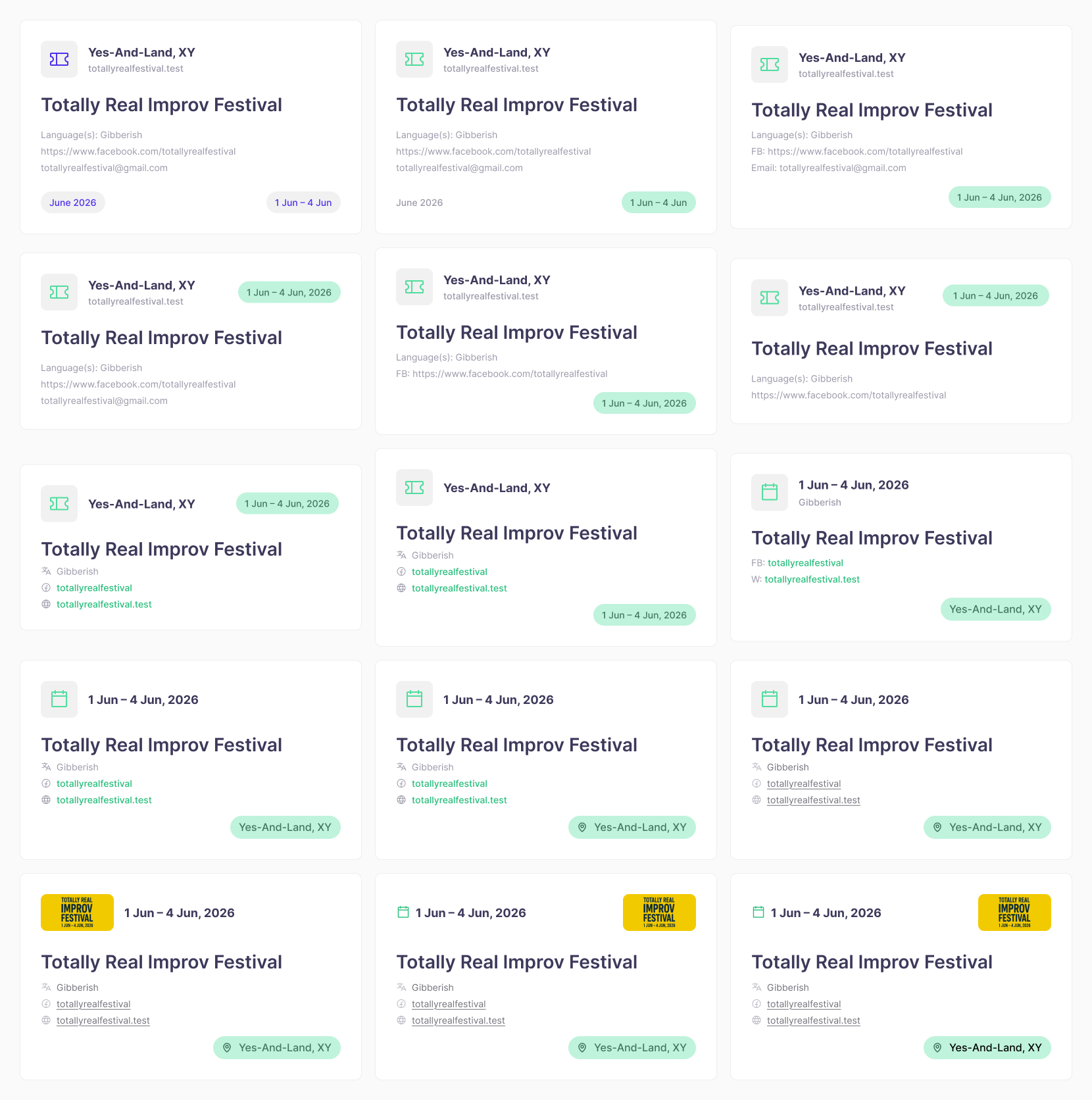Open the 'W: totallyrealfestival.test' link
This screenshot has height=1100, width=1092.
click(812, 580)
